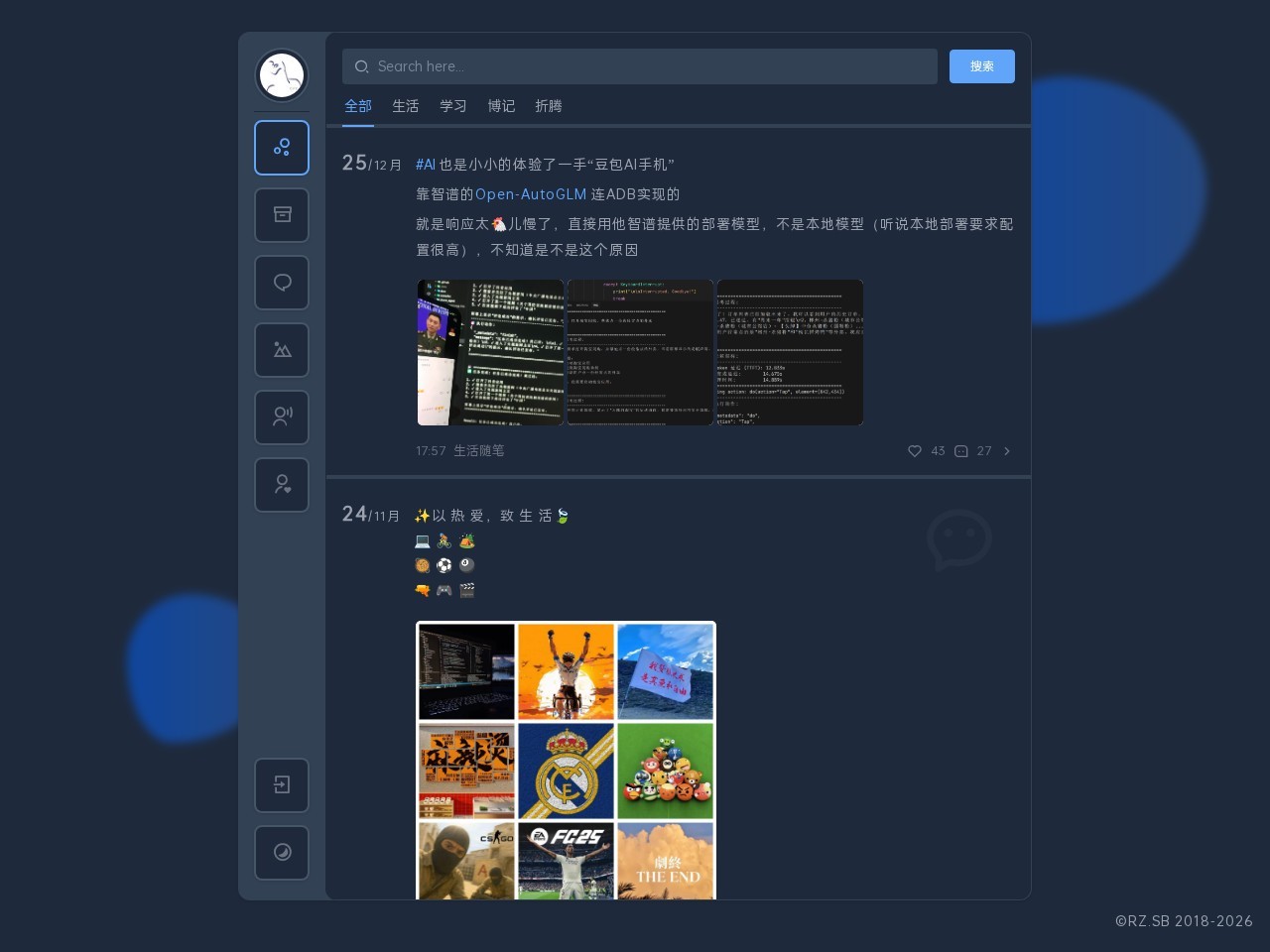Open the speaking person icon in sidebar
The image size is (1270, 952).
tap(282, 417)
